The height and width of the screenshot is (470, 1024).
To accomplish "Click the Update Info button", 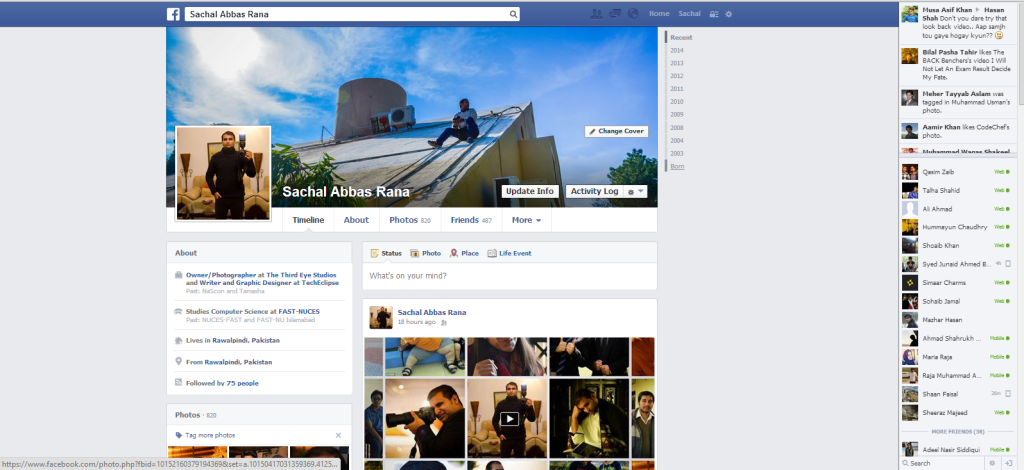I will pyautogui.click(x=530, y=191).
